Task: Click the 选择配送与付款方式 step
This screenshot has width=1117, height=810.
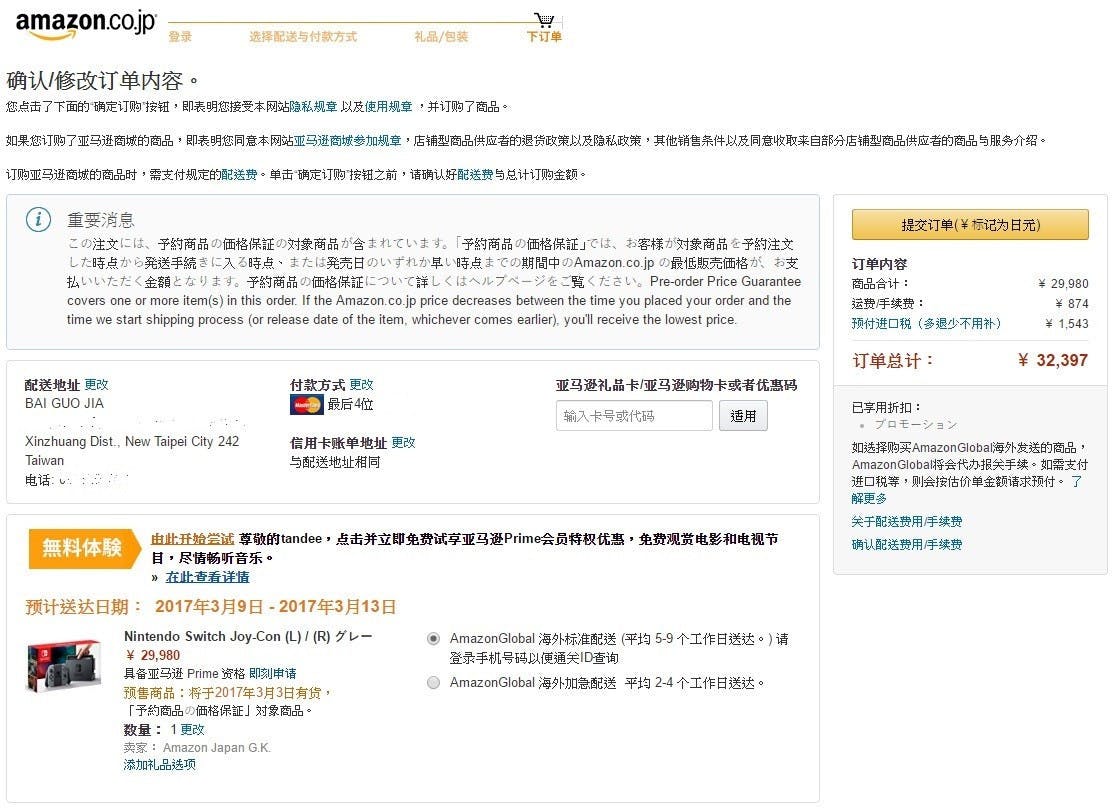Action: point(303,36)
